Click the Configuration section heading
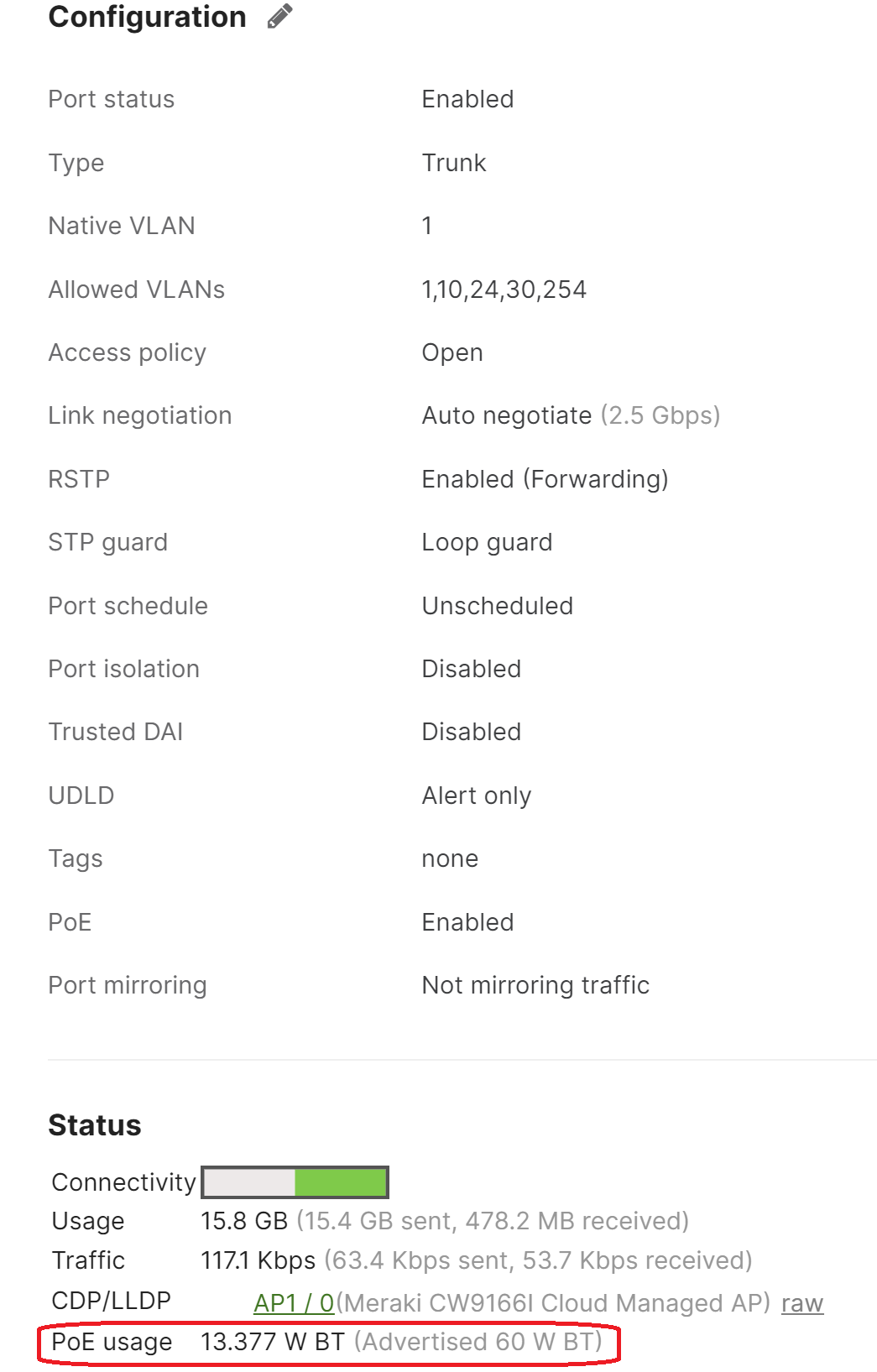Viewport: 877px width, 1372px height. 147,17
